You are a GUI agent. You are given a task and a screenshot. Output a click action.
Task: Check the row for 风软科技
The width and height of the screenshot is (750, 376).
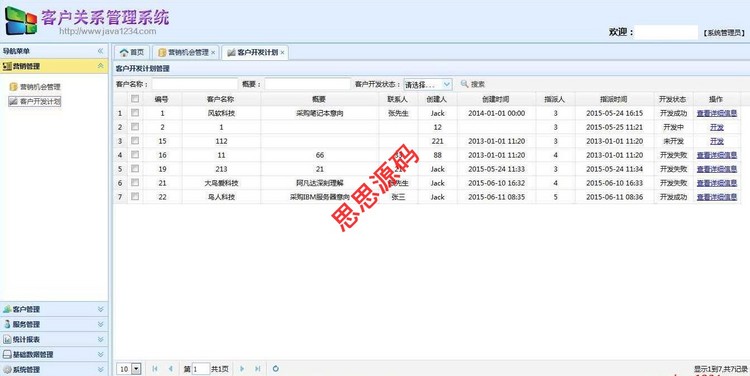[x=135, y=113]
